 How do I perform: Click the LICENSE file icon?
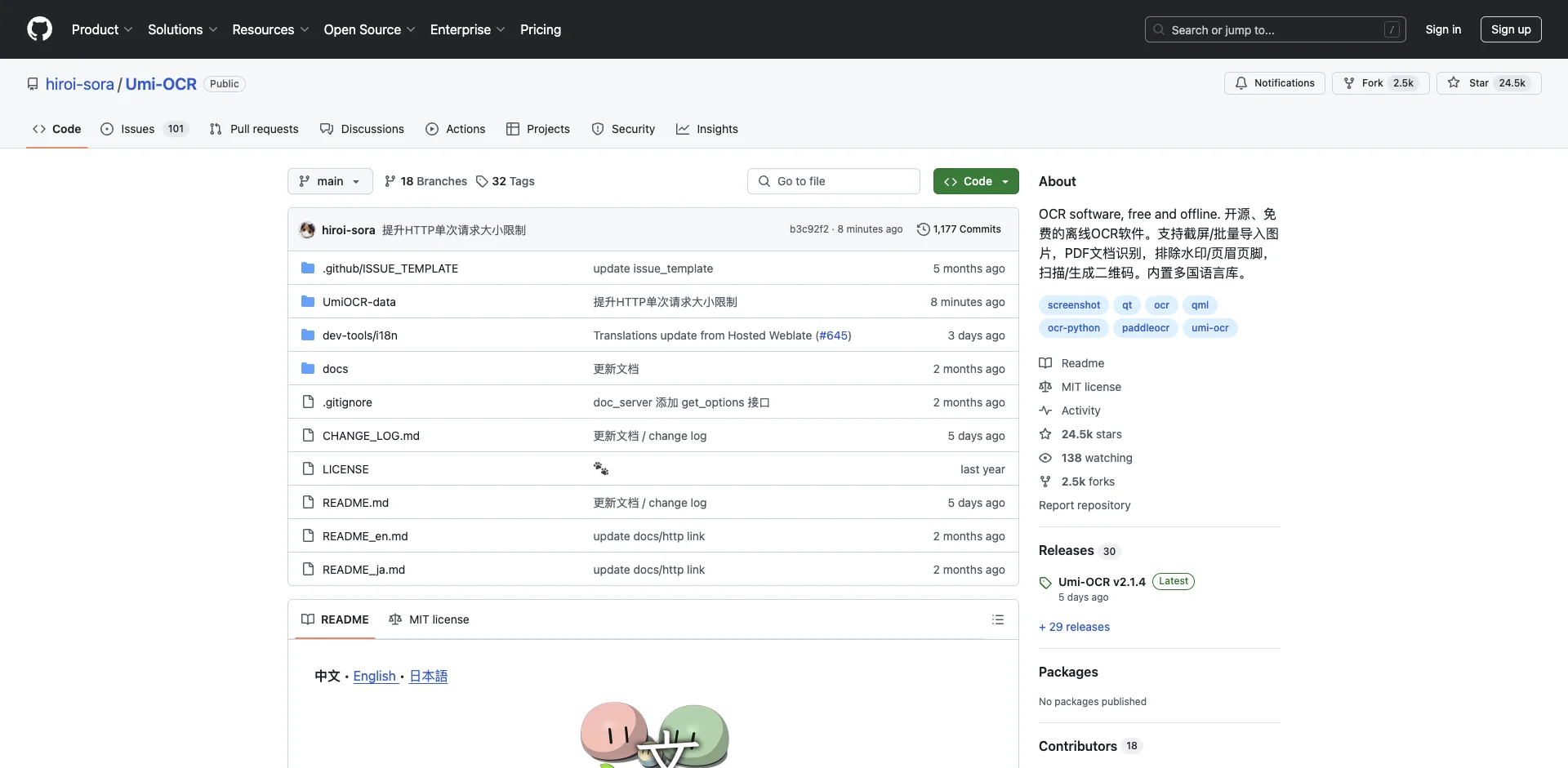pos(308,468)
